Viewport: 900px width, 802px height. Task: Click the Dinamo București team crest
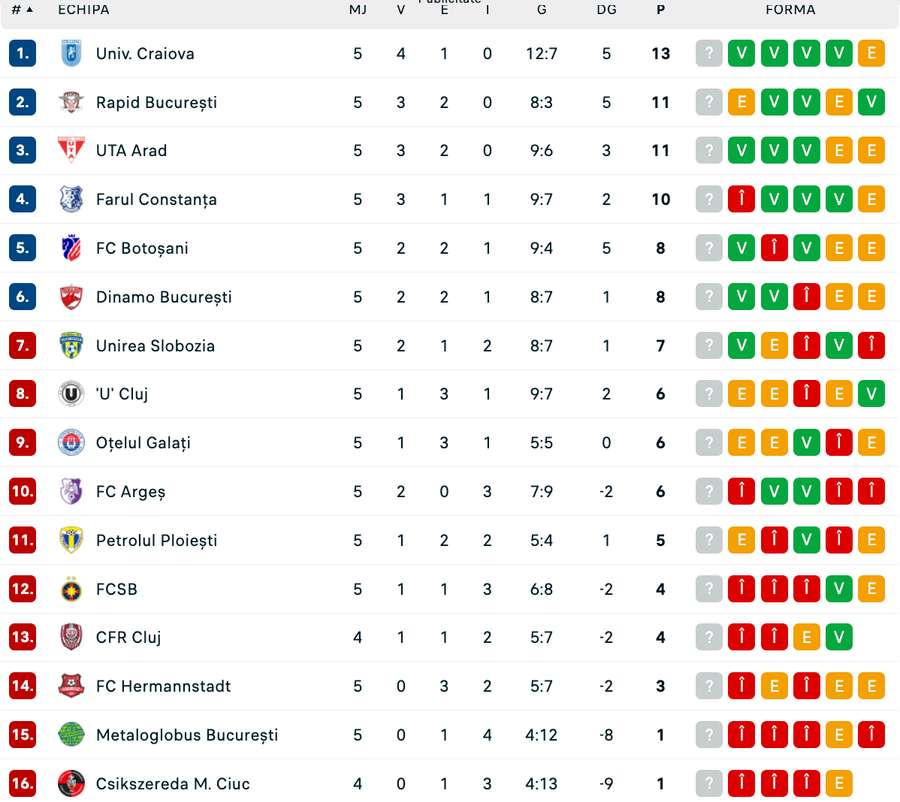point(71,297)
